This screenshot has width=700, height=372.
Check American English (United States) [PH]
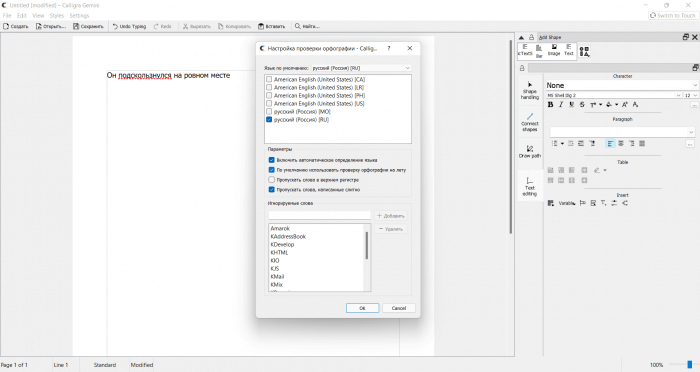269,96
